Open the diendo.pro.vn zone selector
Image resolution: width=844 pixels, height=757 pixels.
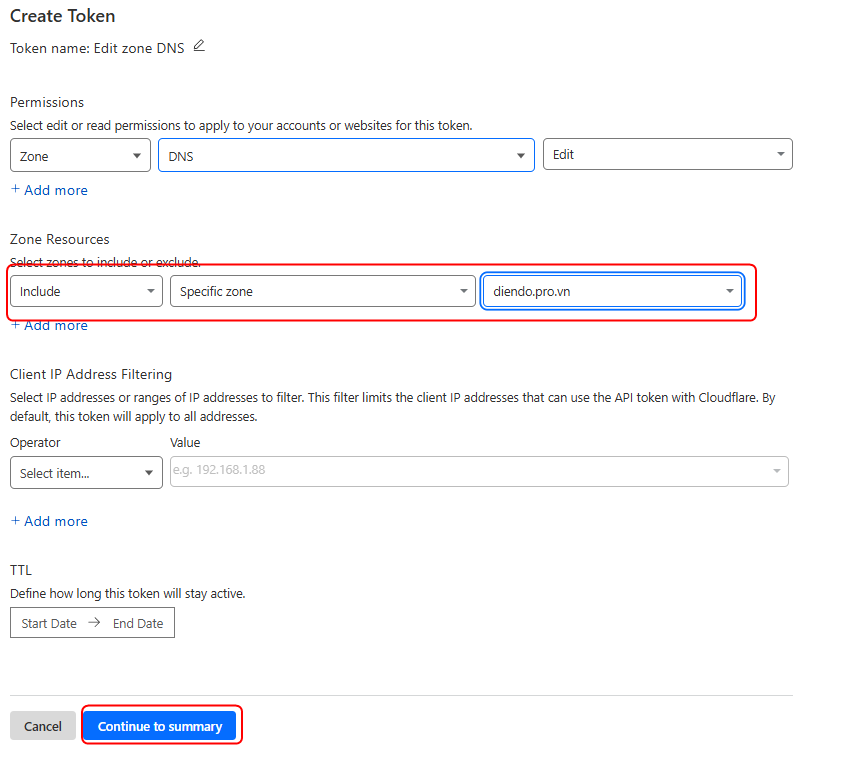tap(612, 291)
